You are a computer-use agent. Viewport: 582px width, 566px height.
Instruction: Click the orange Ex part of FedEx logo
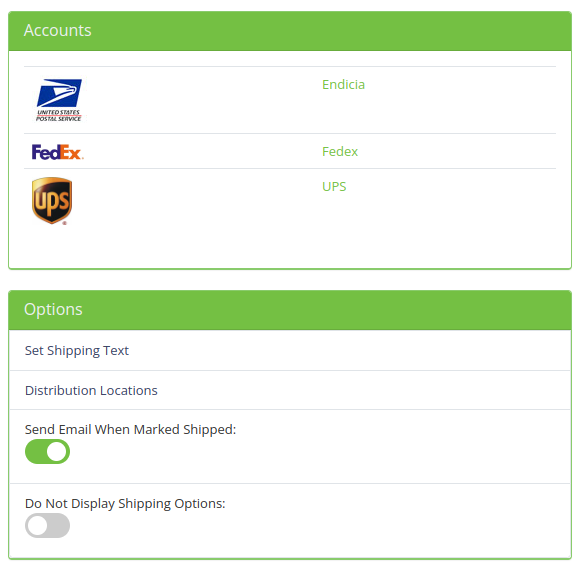(x=72, y=153)
